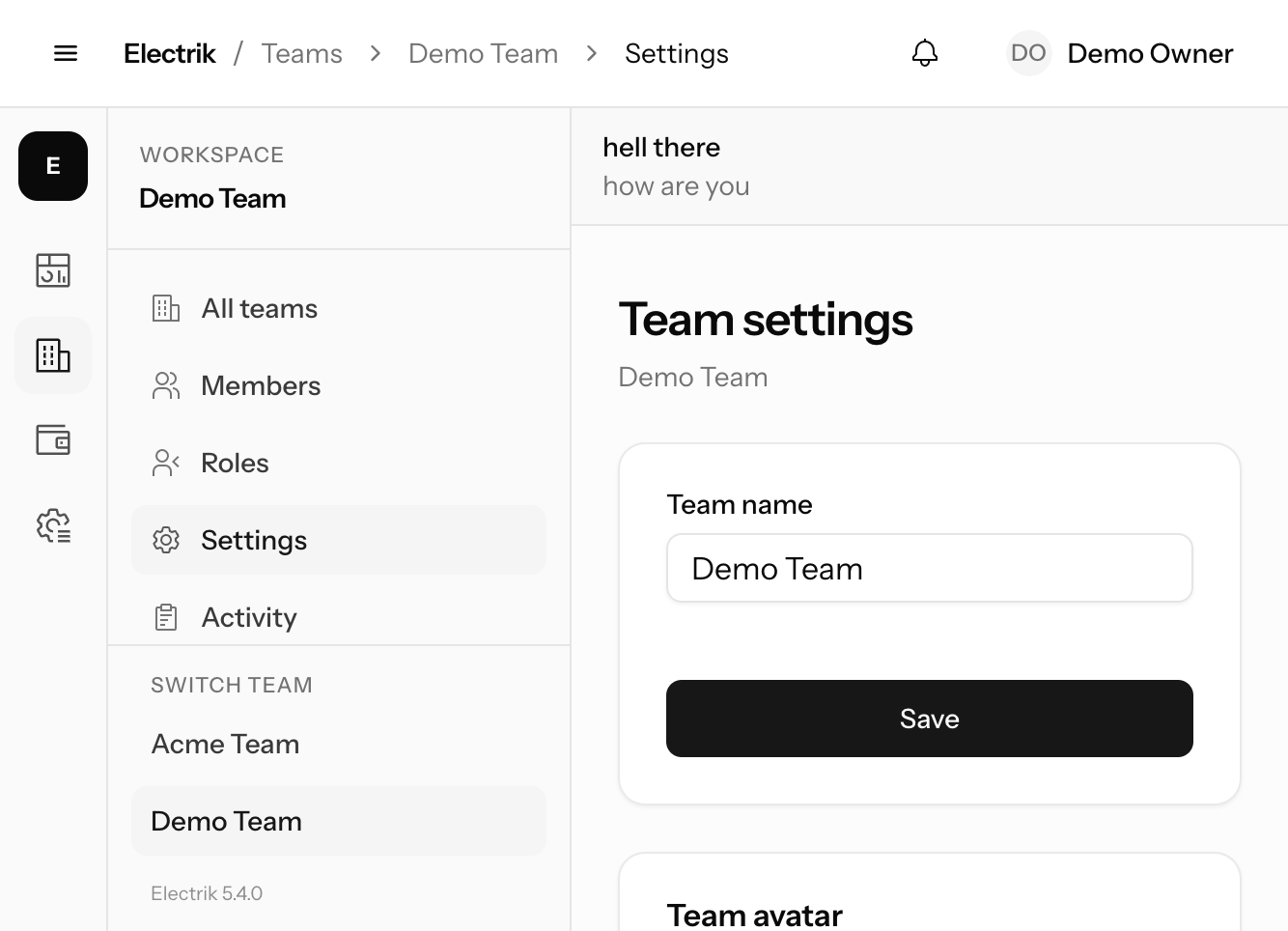Click the WORKSPACE label

pyautogui.click(x=211, y=155)
